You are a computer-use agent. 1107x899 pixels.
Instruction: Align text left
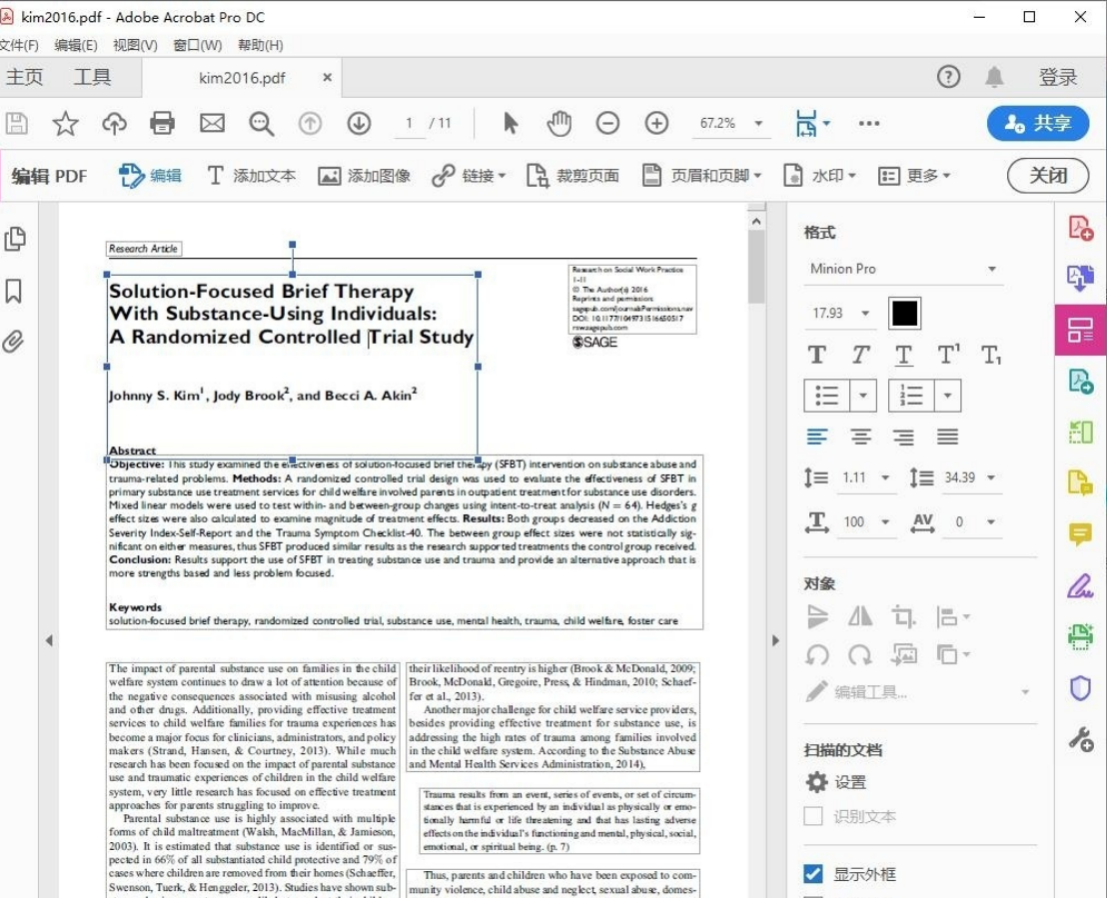point(817,437)
